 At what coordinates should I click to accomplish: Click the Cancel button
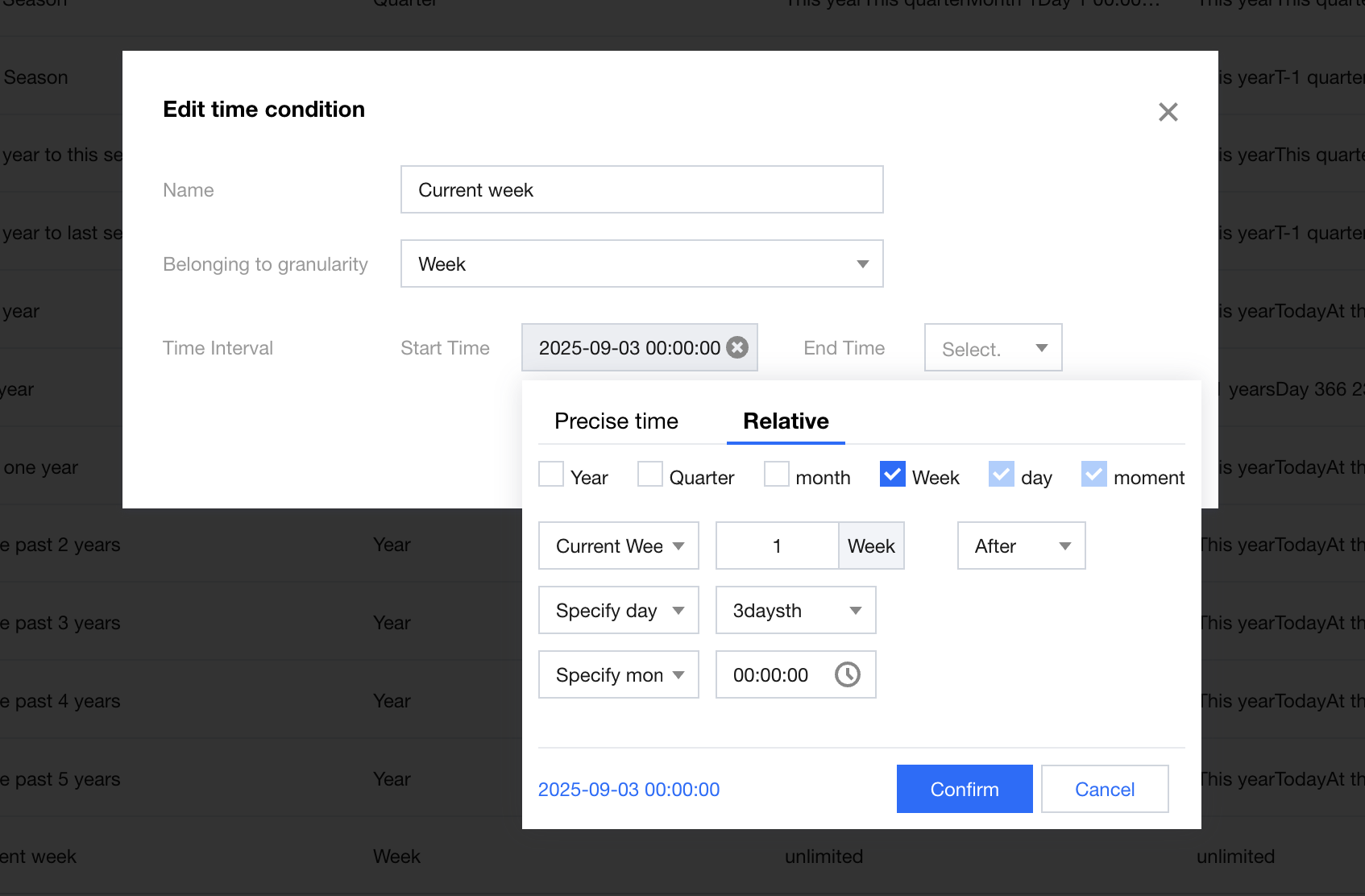click(1104, 789)
